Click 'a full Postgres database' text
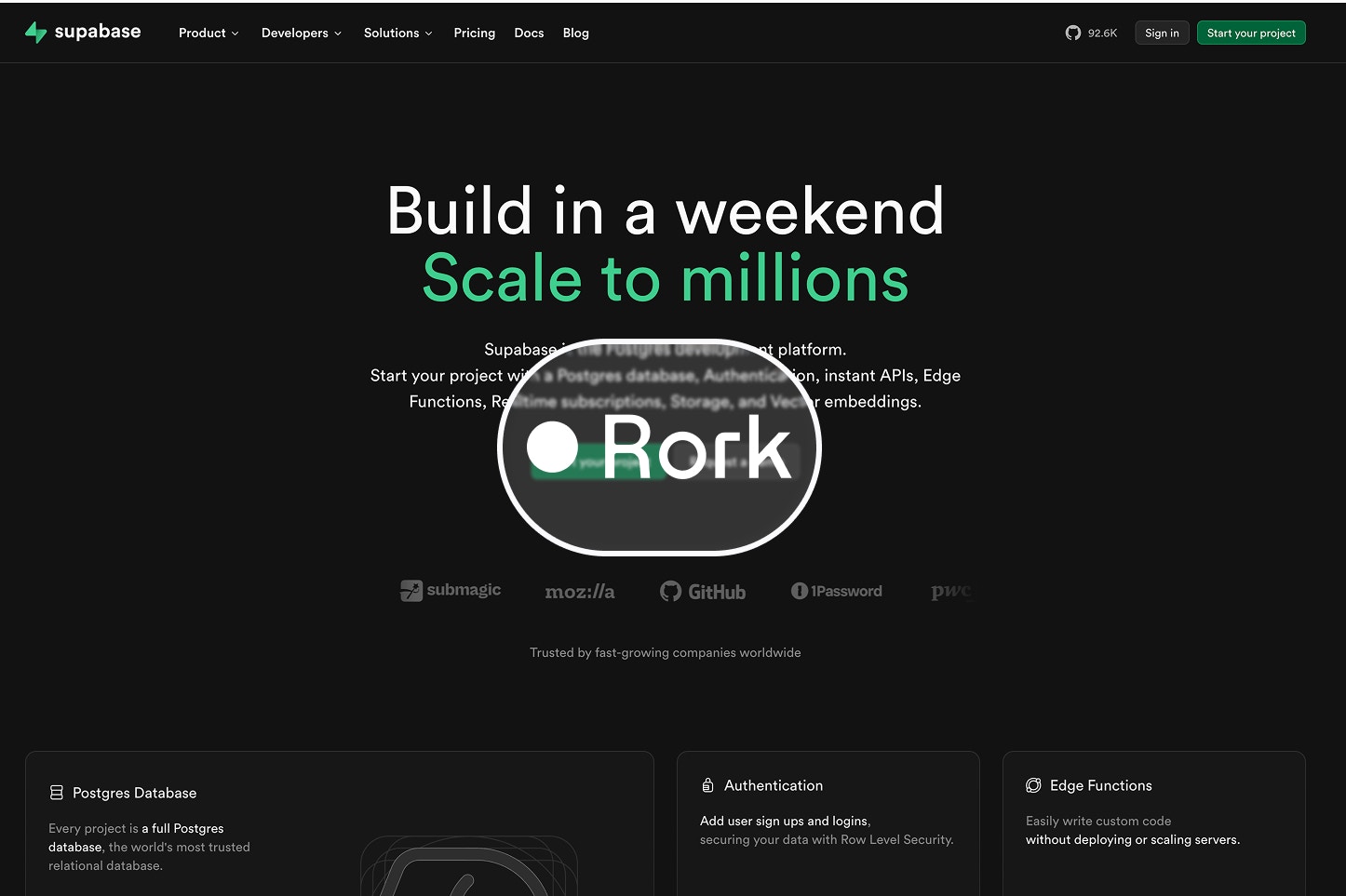1346x896 pixels. (x=136, y=837)
